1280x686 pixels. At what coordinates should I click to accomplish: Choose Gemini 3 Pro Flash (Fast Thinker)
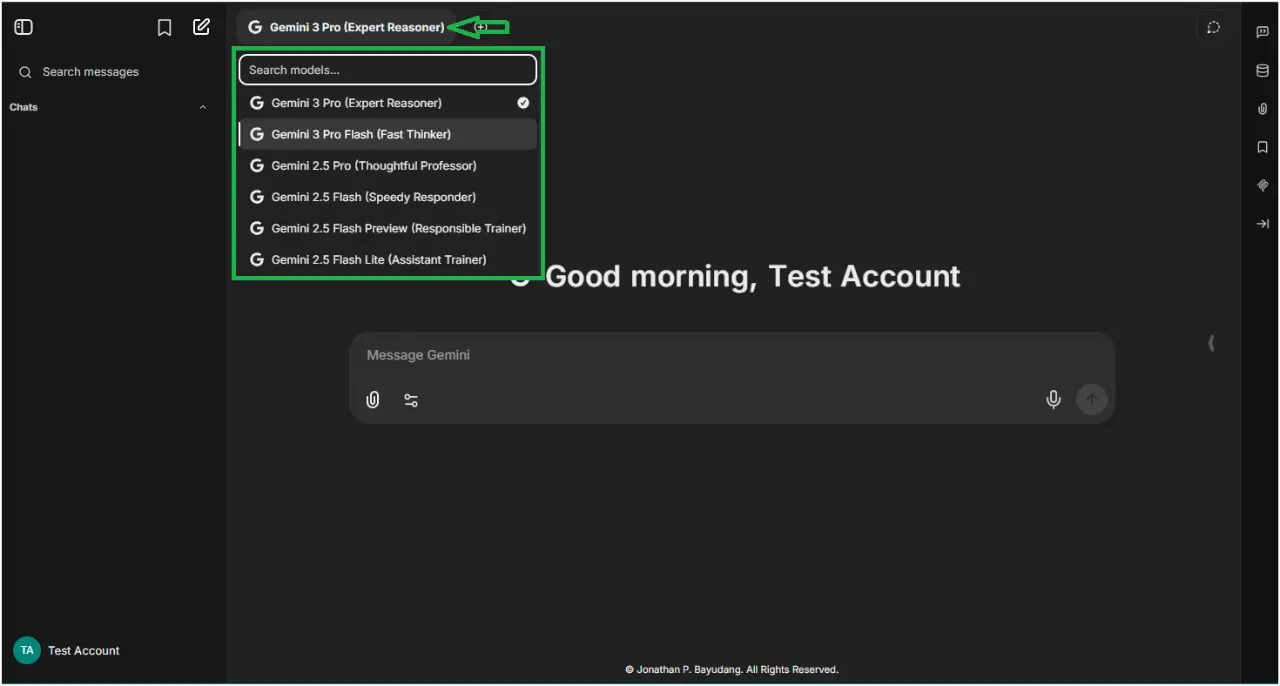[388, 134]
